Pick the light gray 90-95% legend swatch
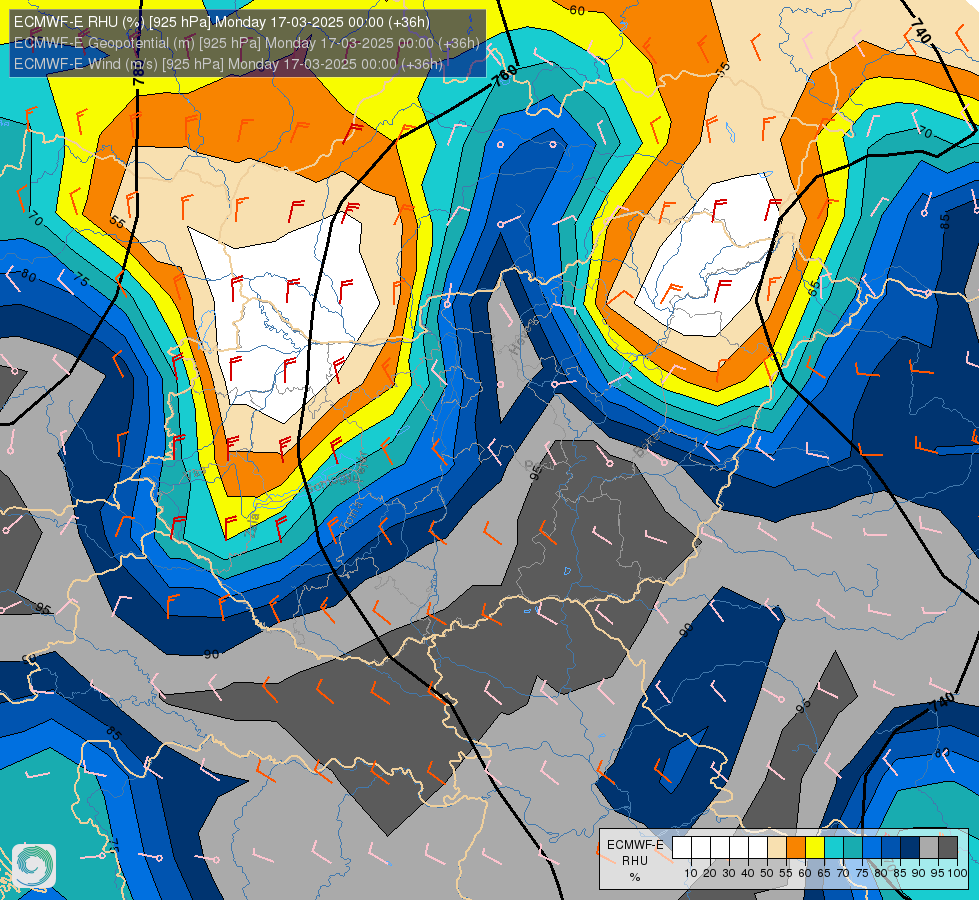The image size is (979, 900). pyautogui.click(x=929, y=848)
